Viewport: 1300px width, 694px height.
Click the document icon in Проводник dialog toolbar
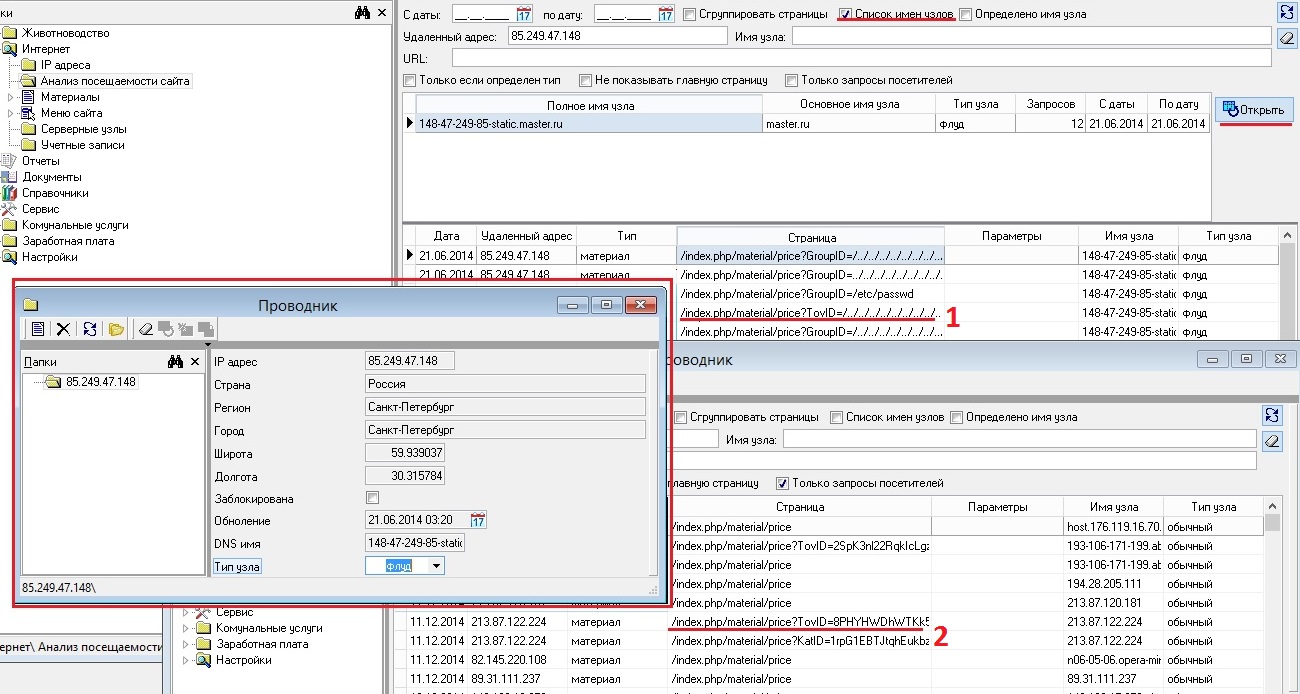37,328
